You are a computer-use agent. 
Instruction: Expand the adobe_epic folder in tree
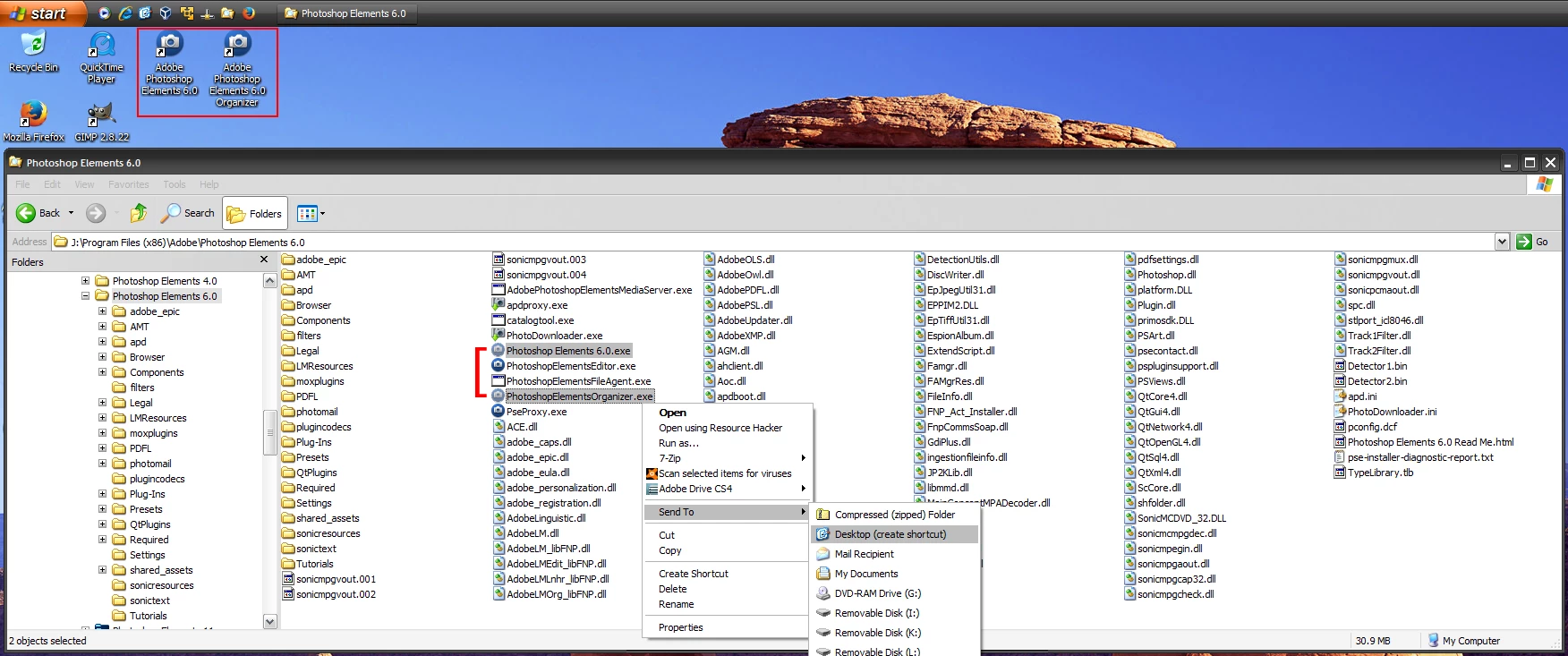(102, 311)
